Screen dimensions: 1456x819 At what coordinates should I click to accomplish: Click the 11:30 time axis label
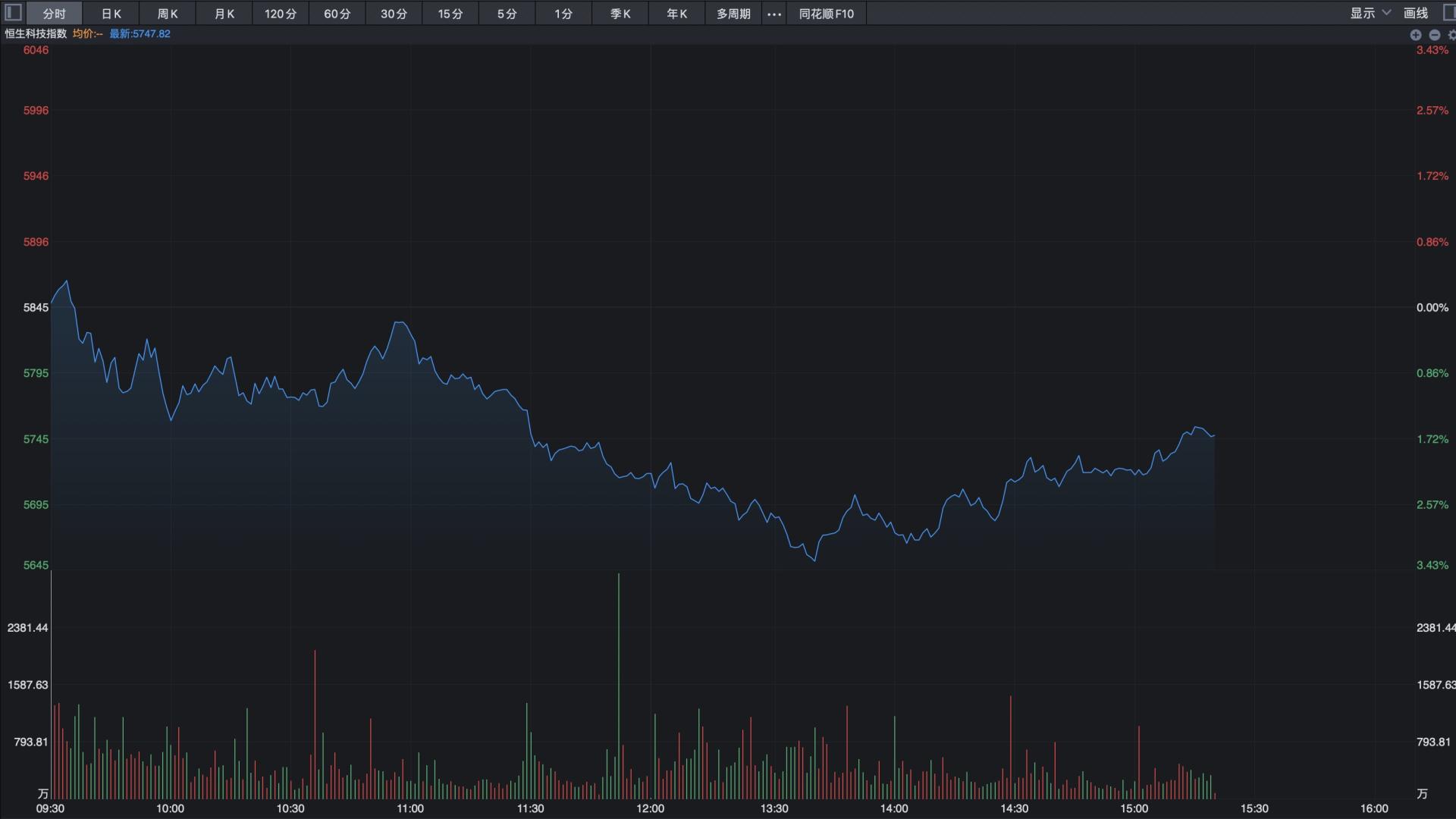(530, 808)
